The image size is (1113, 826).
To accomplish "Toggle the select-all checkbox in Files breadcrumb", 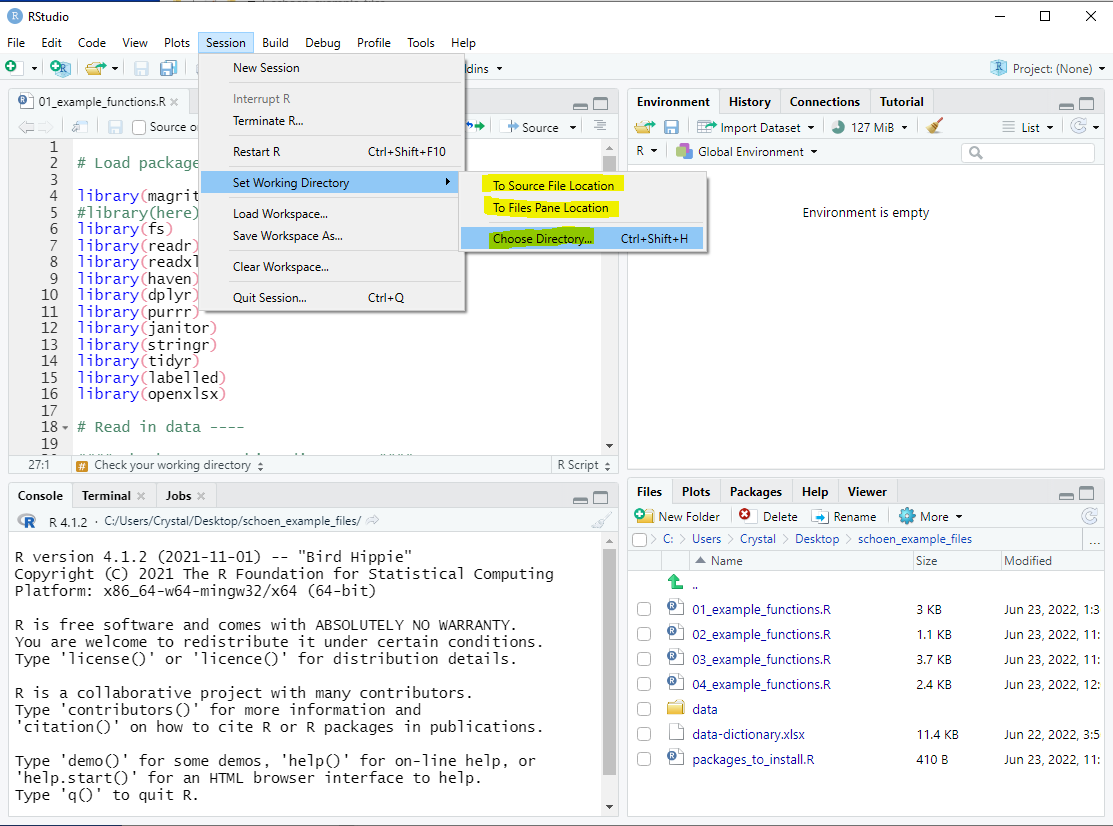I will 640,539.
